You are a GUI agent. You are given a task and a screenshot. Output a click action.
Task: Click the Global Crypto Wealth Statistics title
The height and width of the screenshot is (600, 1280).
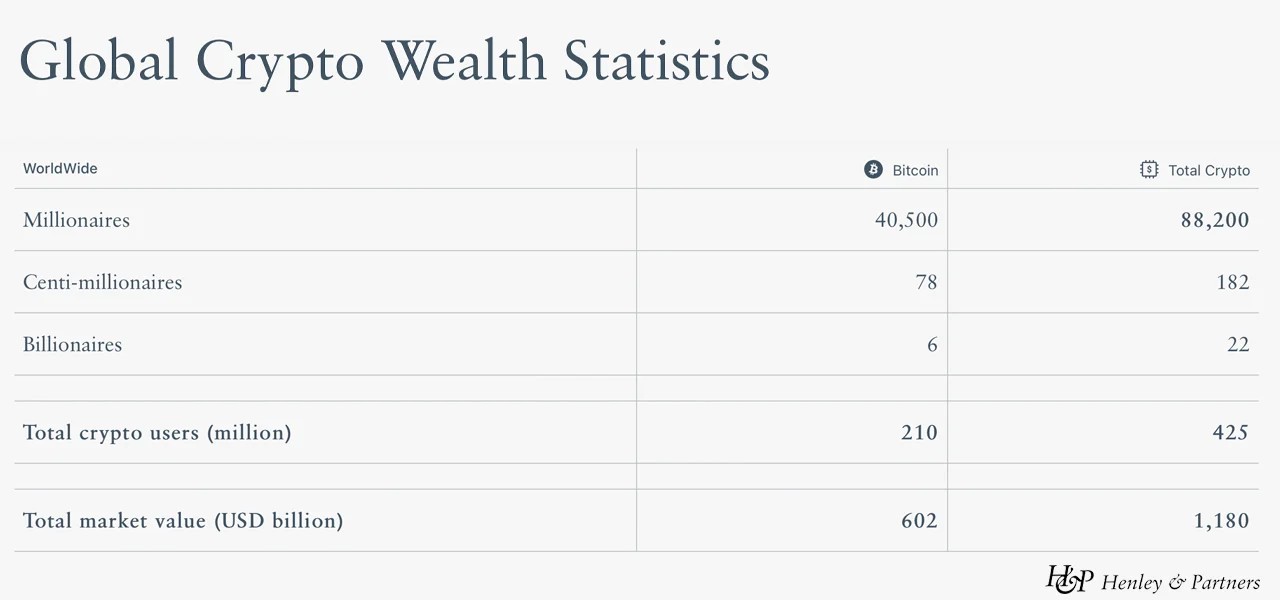[x=394, y=62]
